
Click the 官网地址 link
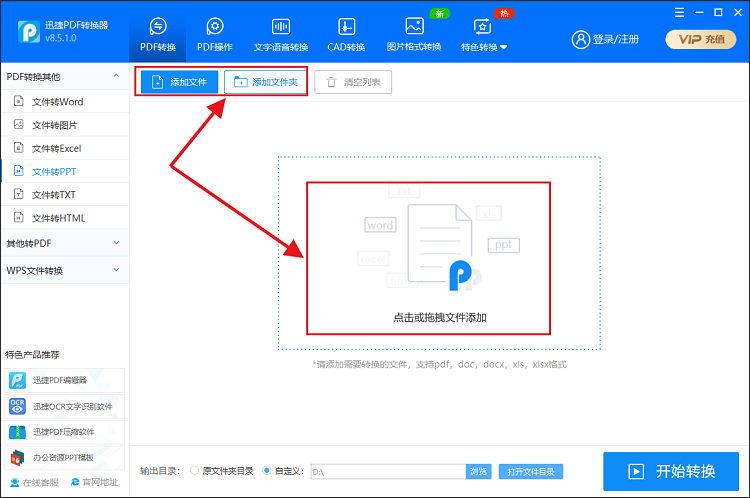(94, 482)
